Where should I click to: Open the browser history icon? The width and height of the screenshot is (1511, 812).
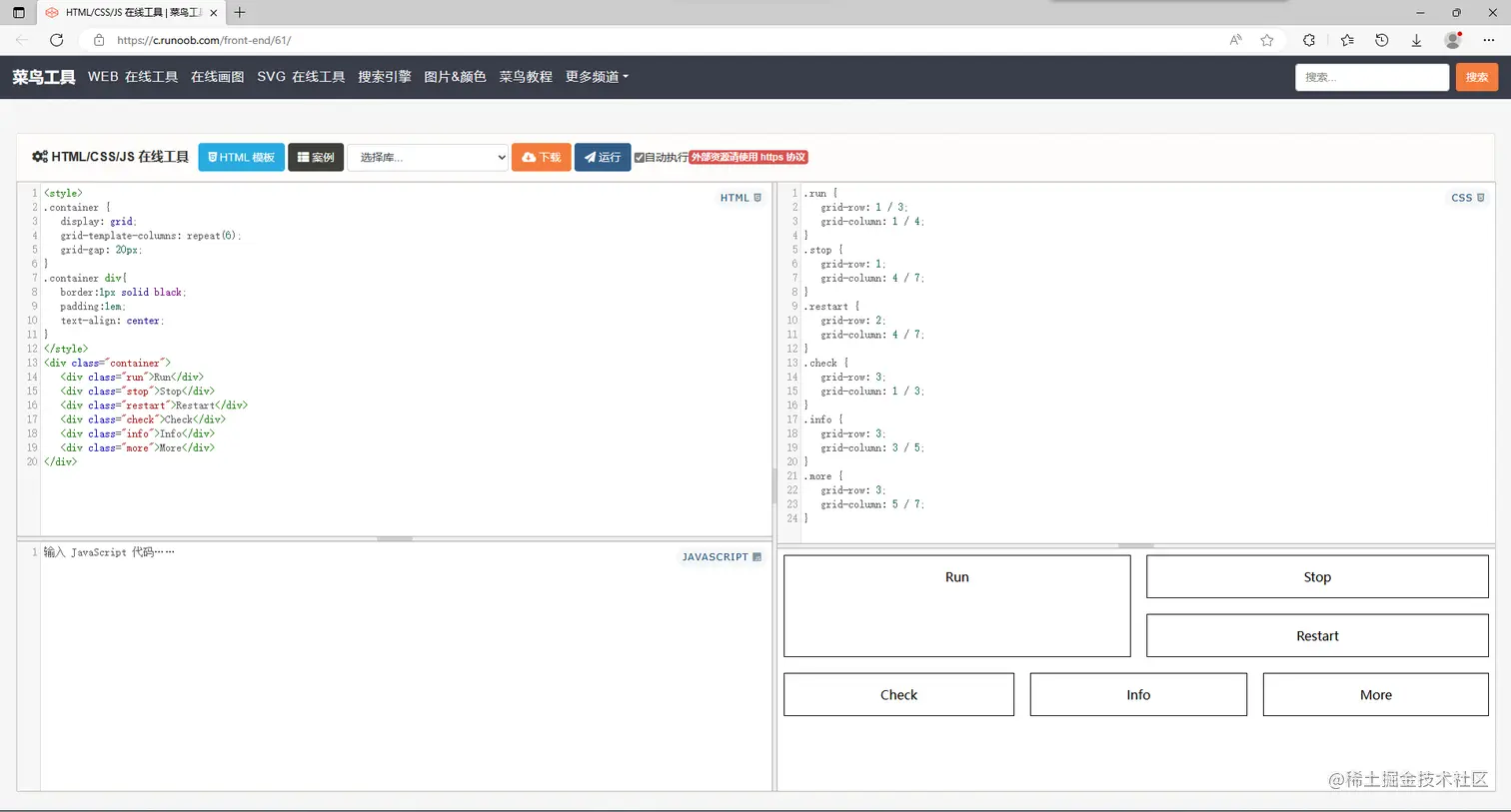point(1382,40)
